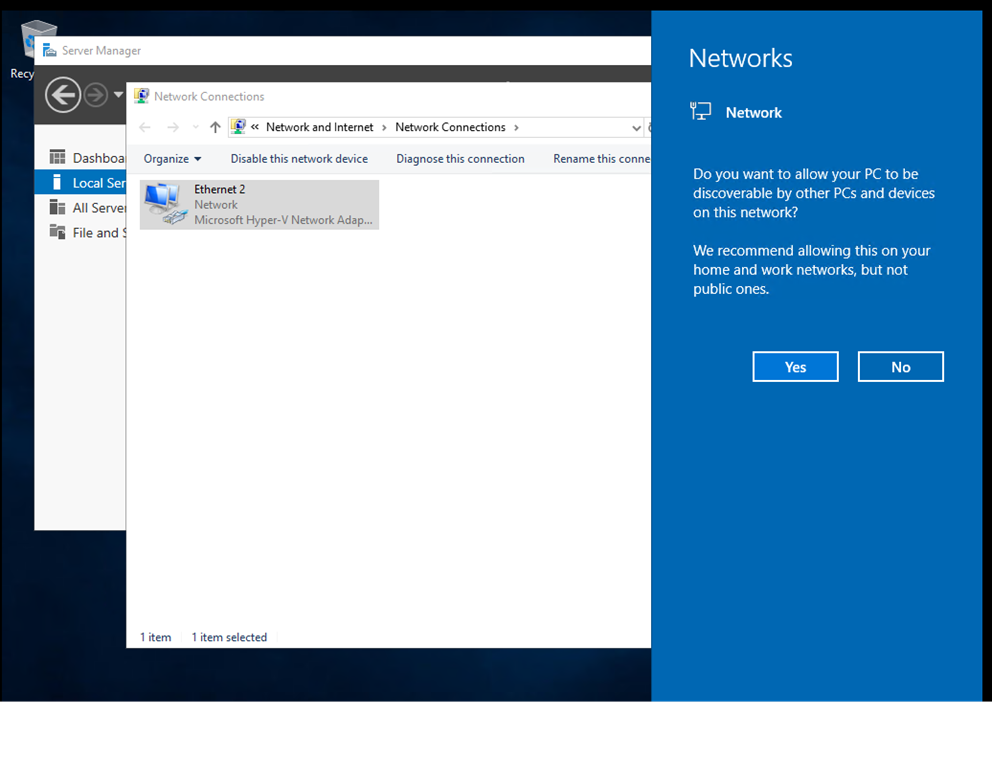The width and height of the screenshot is (992, 759).
Task: Click the network icon inside the address bar
Action: [239, 127]
